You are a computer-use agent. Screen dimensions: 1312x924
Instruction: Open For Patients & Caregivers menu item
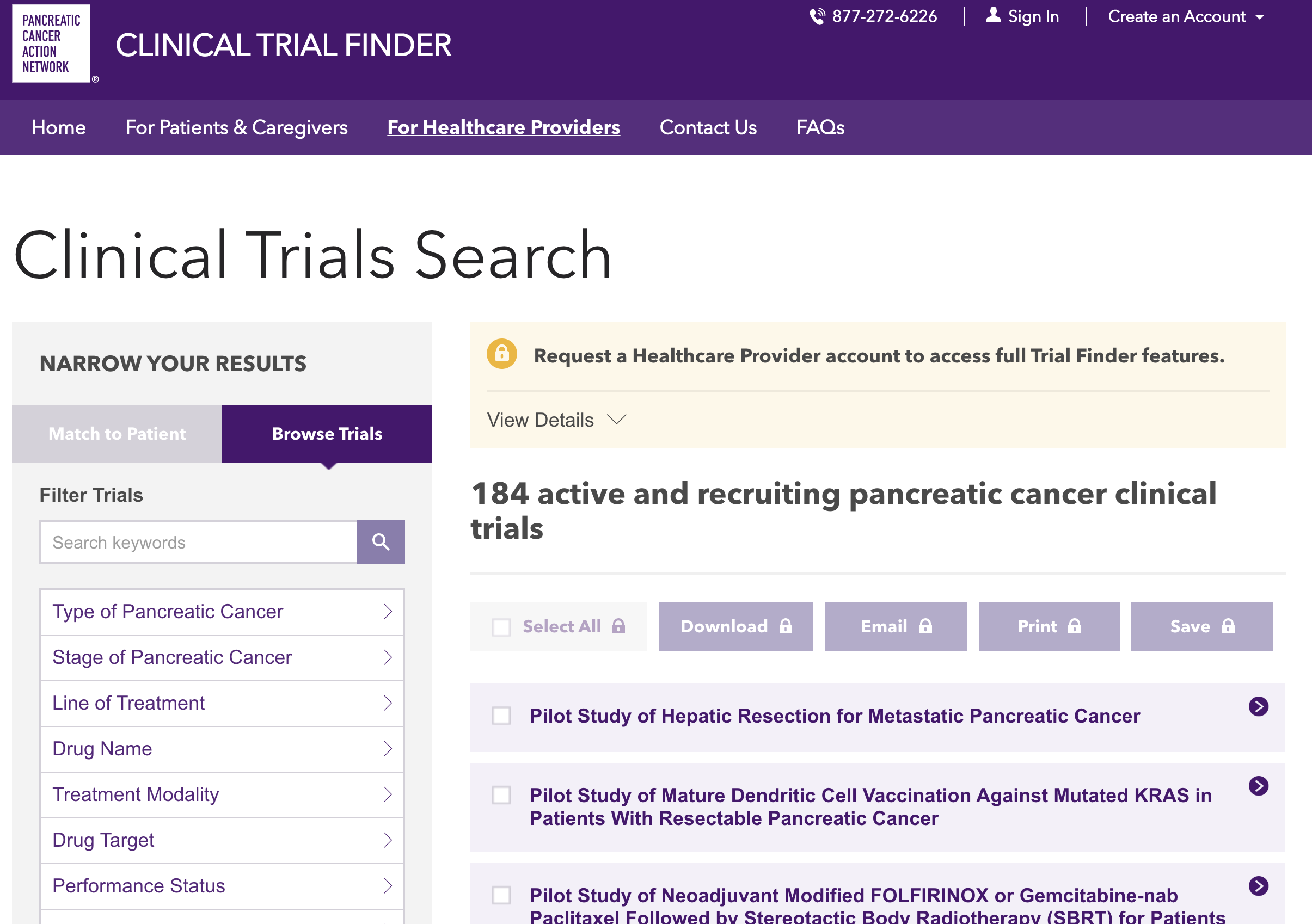click(236, 127)
